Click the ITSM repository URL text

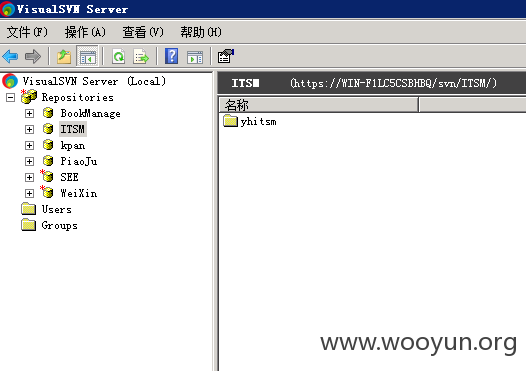393,83
